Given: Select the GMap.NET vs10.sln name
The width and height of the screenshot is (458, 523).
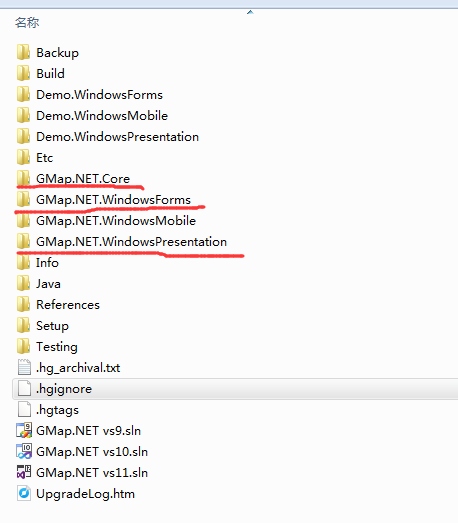Looking at the screenshot, I should (x=92, y=452).
